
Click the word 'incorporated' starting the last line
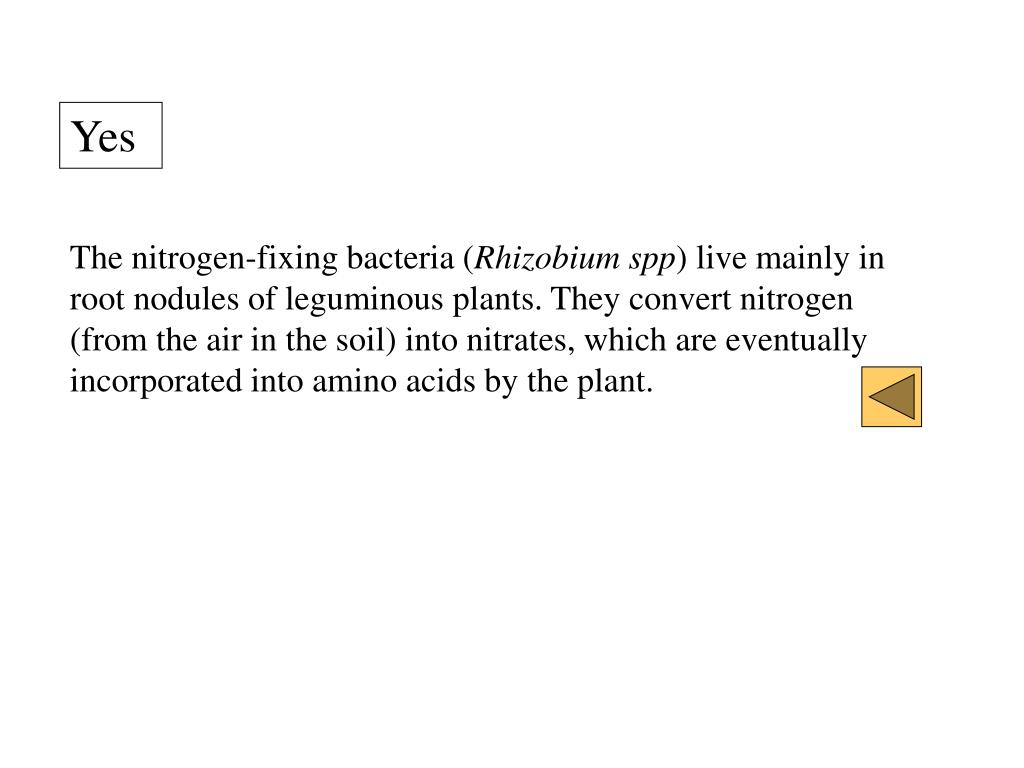[156, 383]
